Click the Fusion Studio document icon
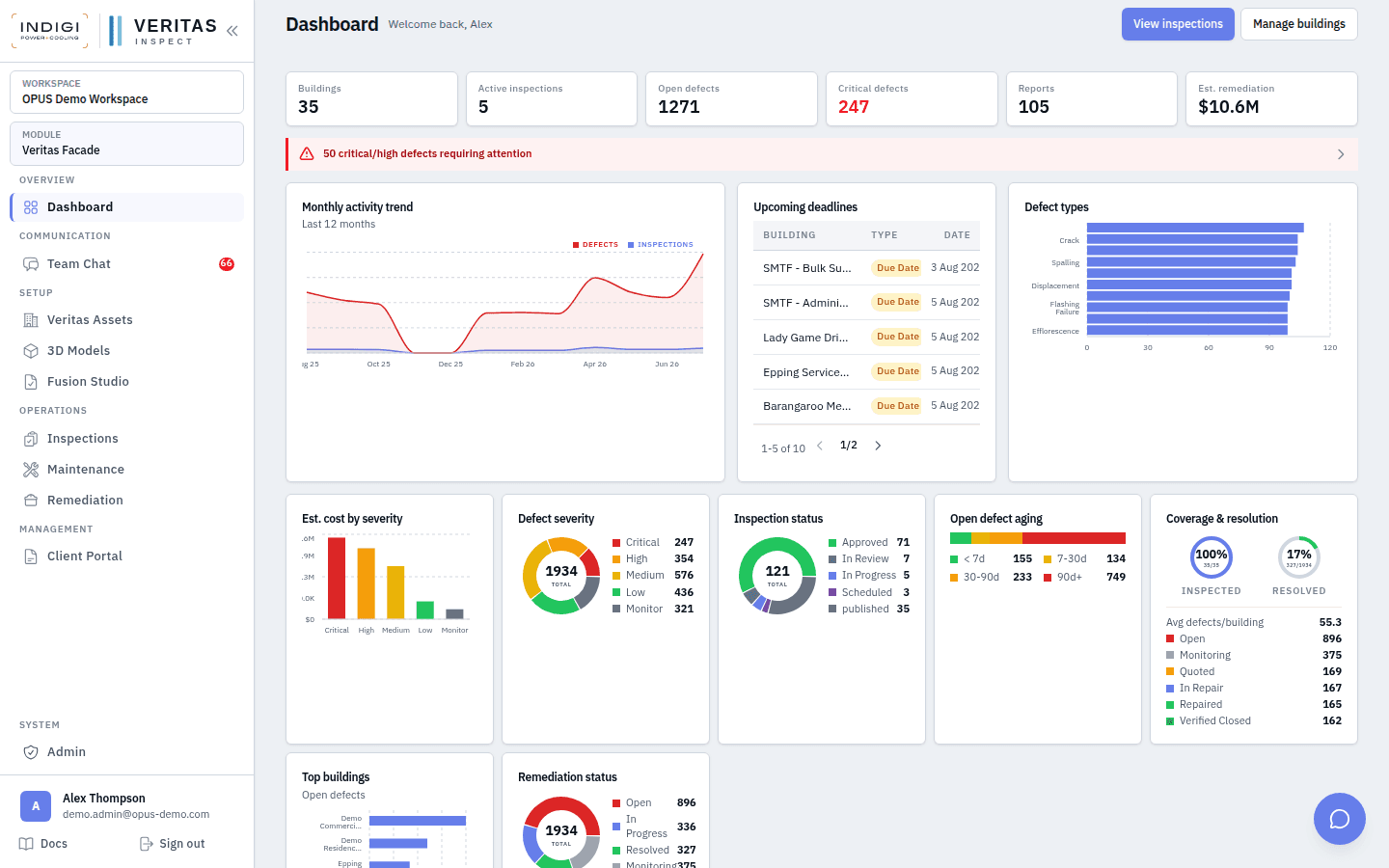Viewport: 1389px width, 868px height. click(31, 382)
